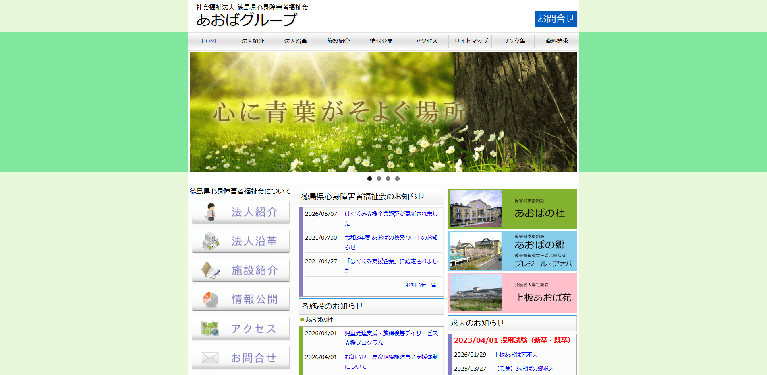Image resolution: width=767 pixels, height=375 pixels.
Task: Go to HOME in the navigation bar
Action: (209, 42)
